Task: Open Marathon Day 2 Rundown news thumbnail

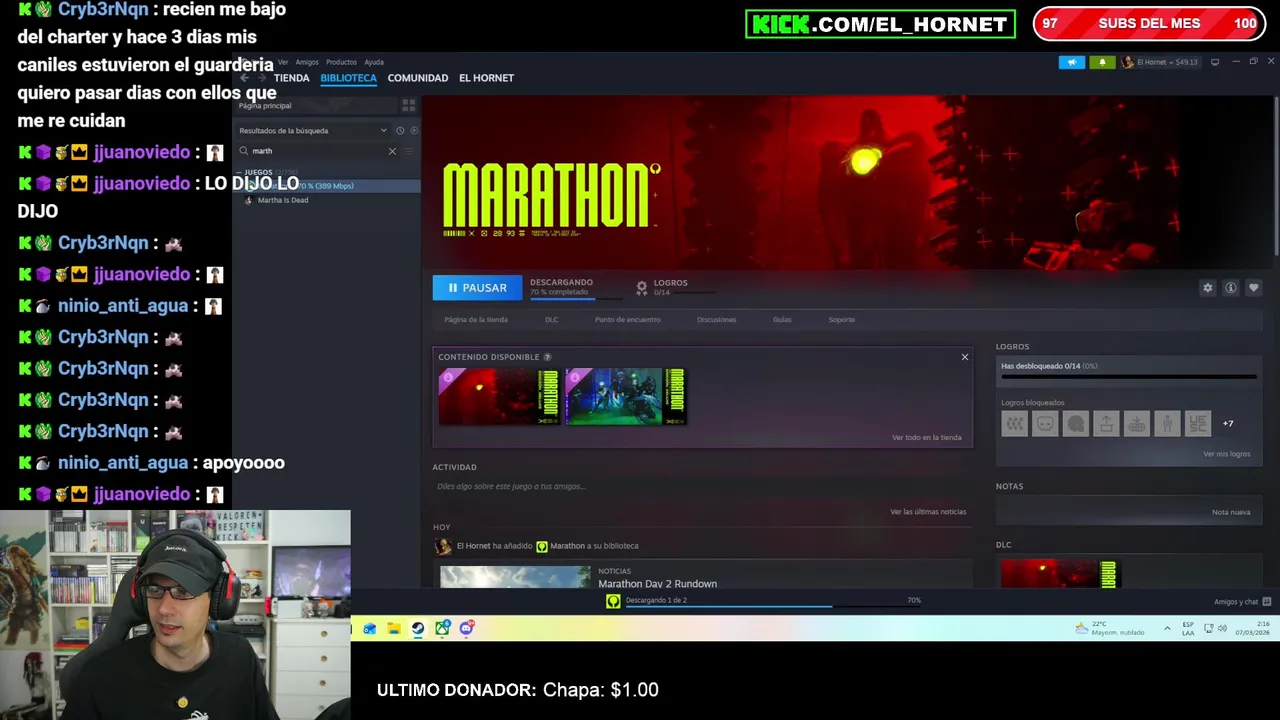Action: tap(515, 577)
